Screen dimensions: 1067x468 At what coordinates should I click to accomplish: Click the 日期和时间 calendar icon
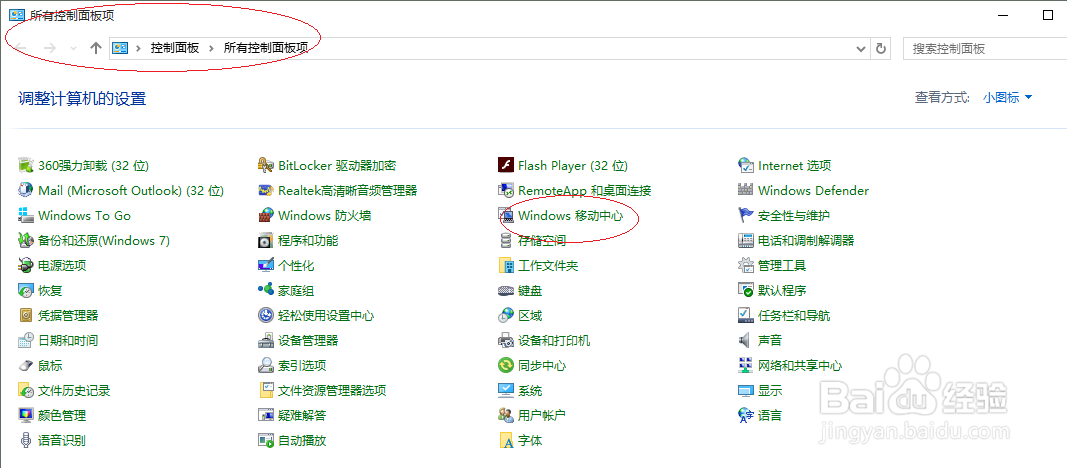(26, 340)
